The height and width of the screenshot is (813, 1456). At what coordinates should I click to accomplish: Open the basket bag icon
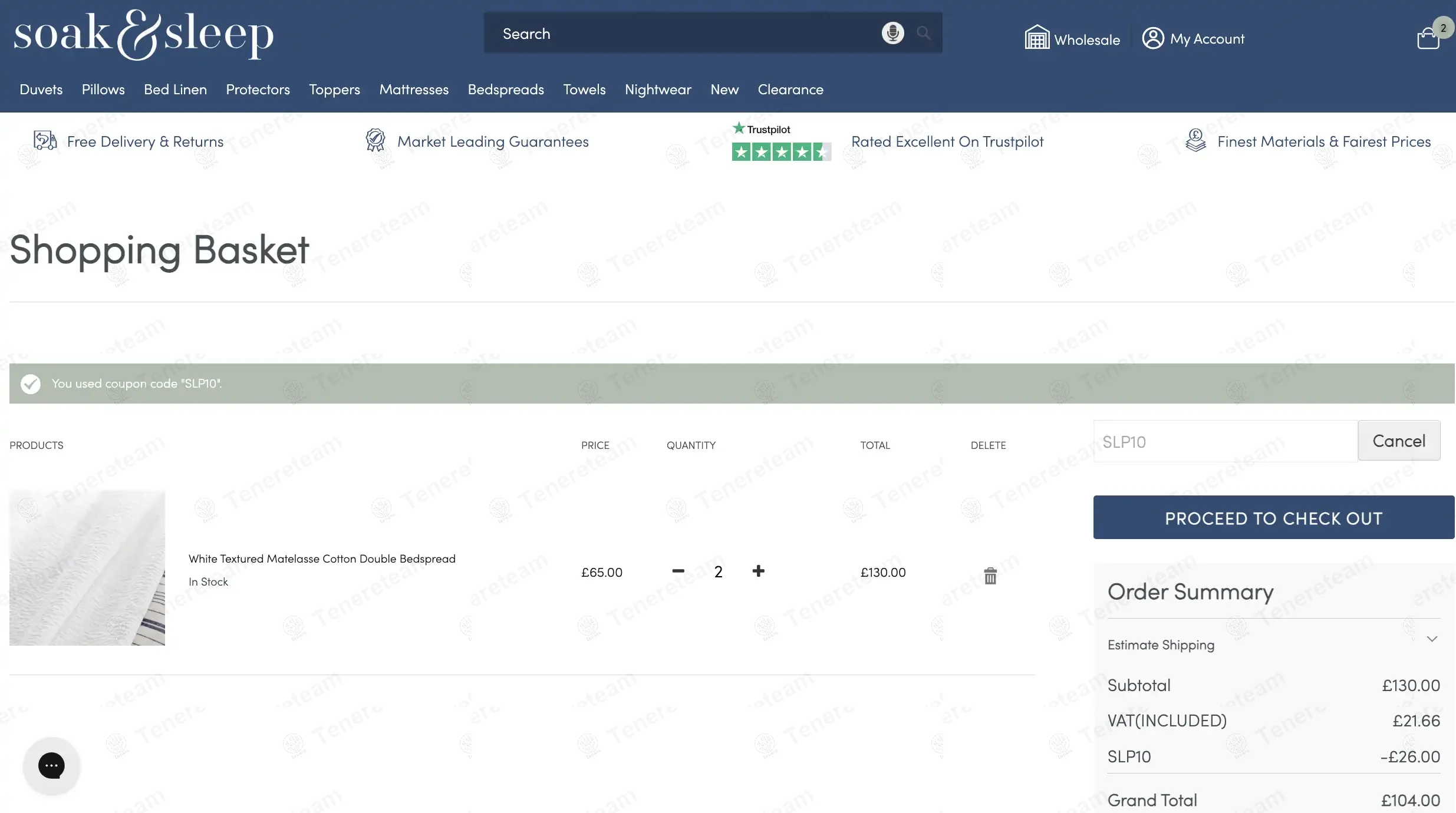pyautogui.click(x=1428, y=39)
